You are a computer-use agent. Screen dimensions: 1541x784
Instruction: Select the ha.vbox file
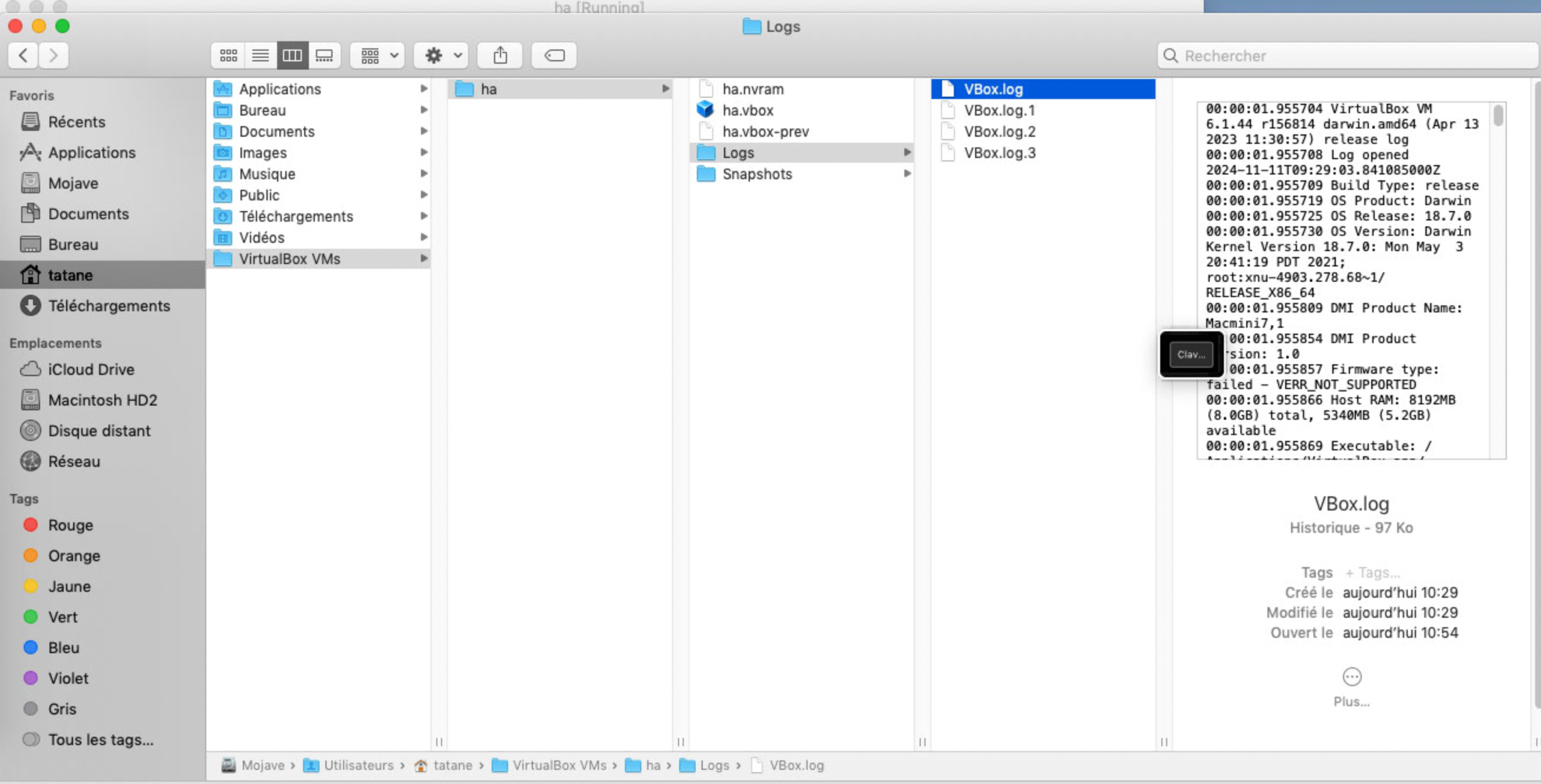click(x=747, y=110)
